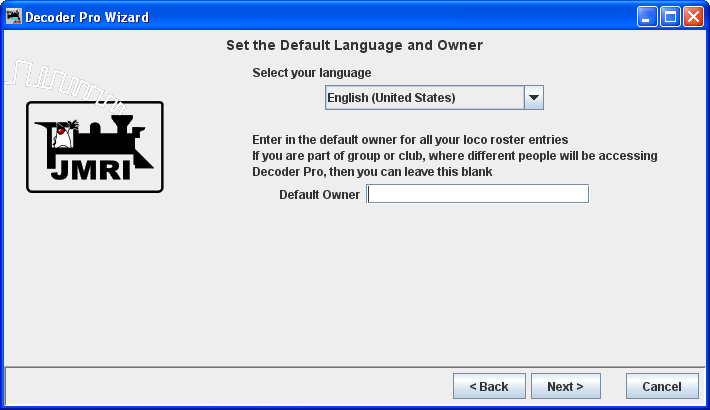Click the JMRI locomotive logo
This screenshot has height=410, width=710.
click(x=94, y=145)
